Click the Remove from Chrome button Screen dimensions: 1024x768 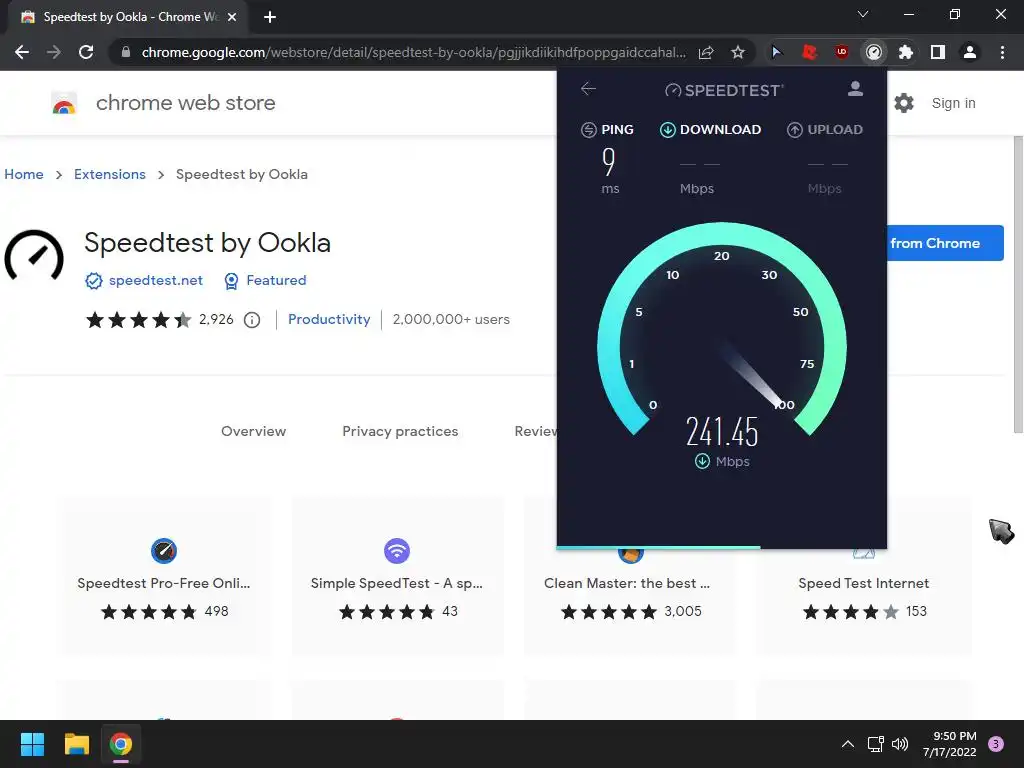click(945, 243)
